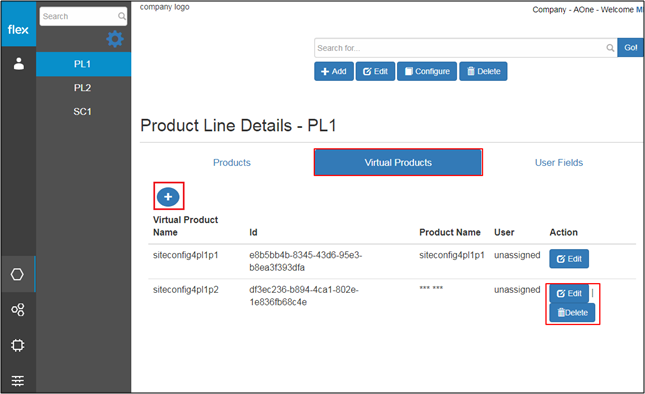This screenshot has width=645, height=394.
Task: Add a virtual product with plus circle
Action: tap(168, 197)
